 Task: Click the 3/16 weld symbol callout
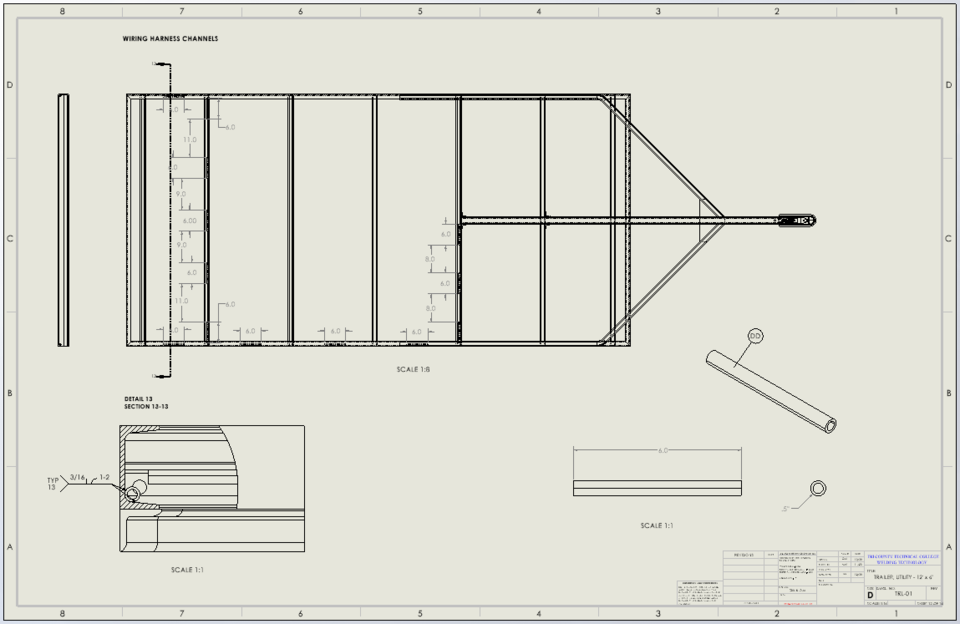coord(77,476)
